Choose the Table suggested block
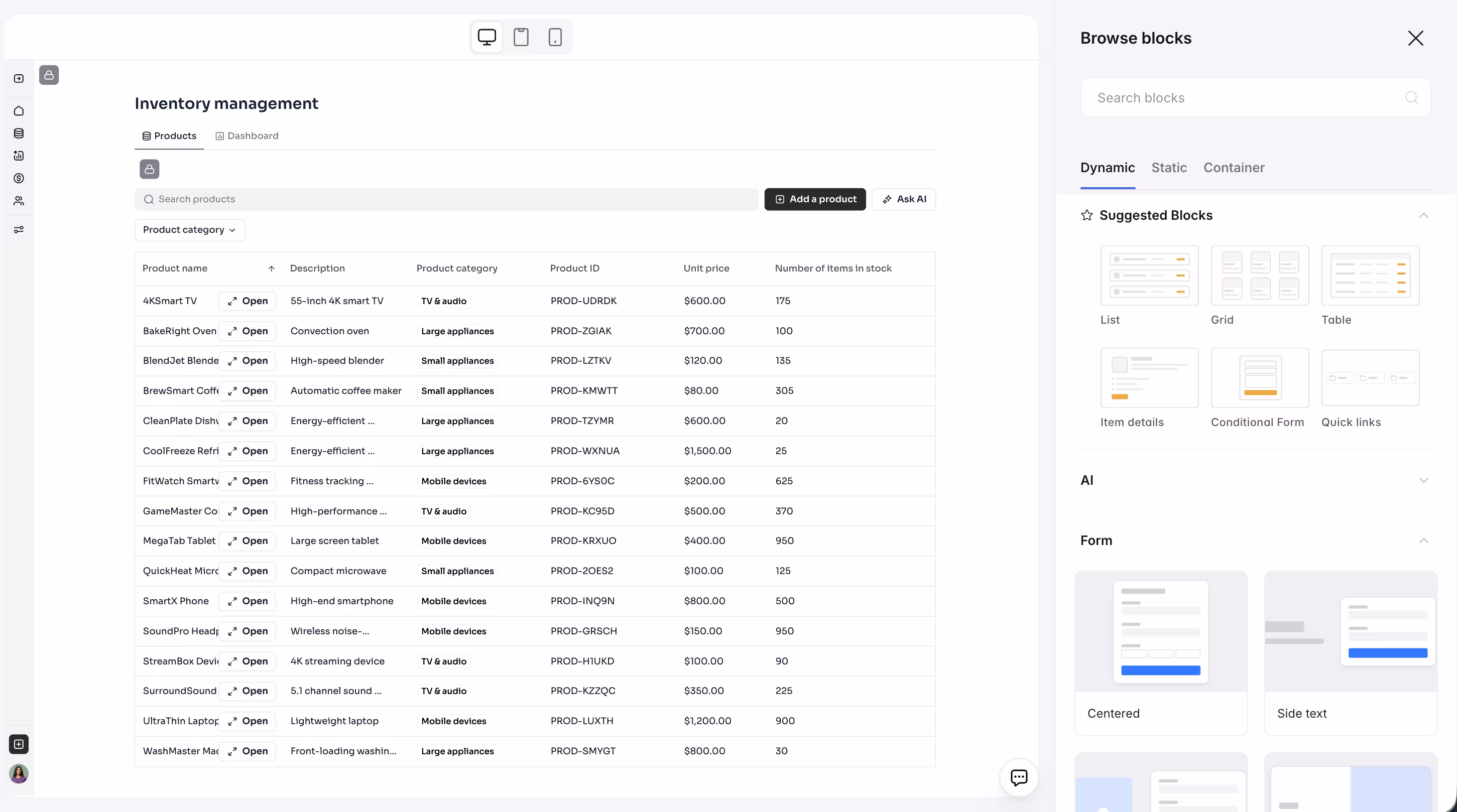The height and width of the screenshot is (812, 1457). 1370,276
